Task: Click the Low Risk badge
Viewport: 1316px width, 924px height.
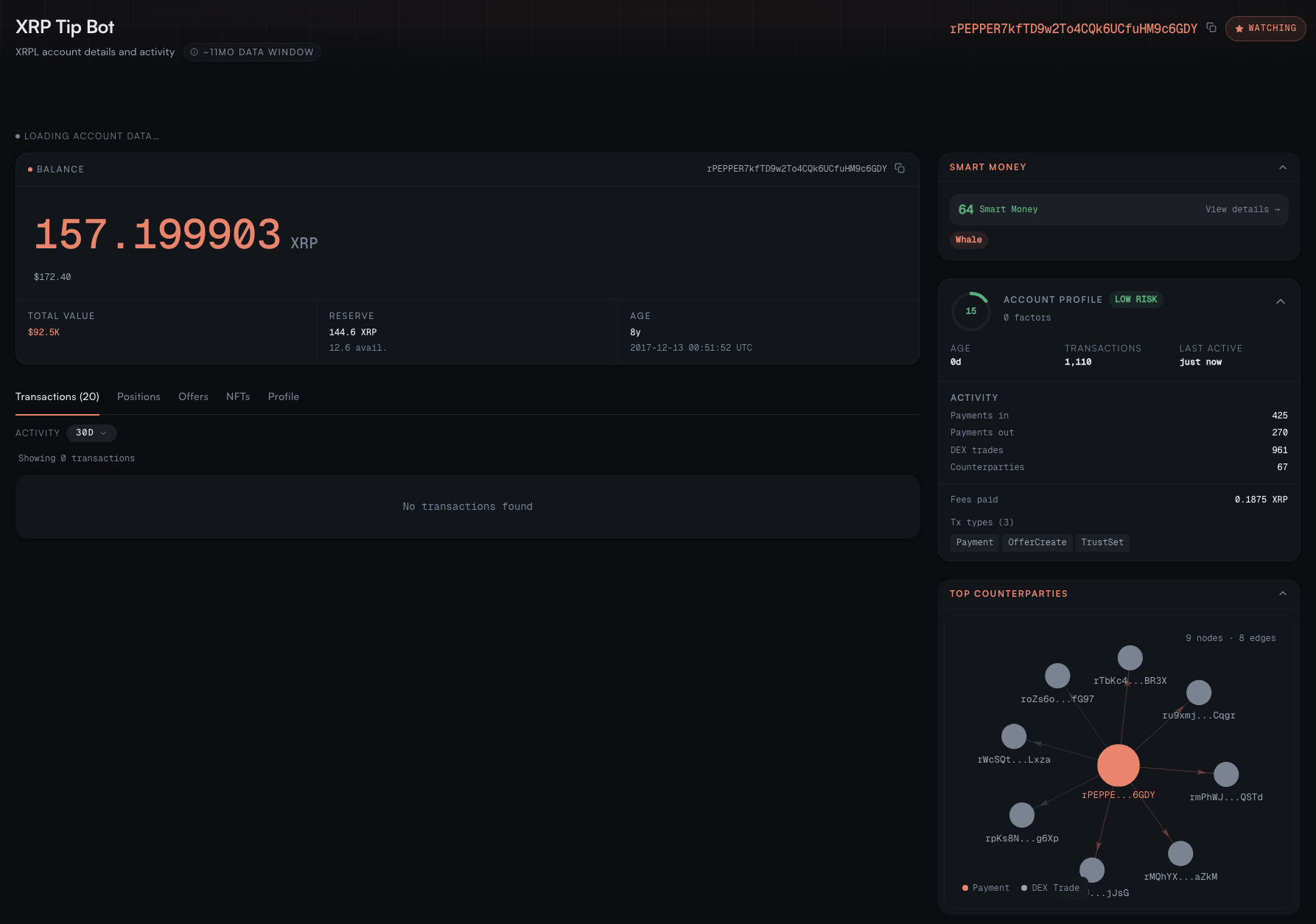Action: [x=1135, y=299]
